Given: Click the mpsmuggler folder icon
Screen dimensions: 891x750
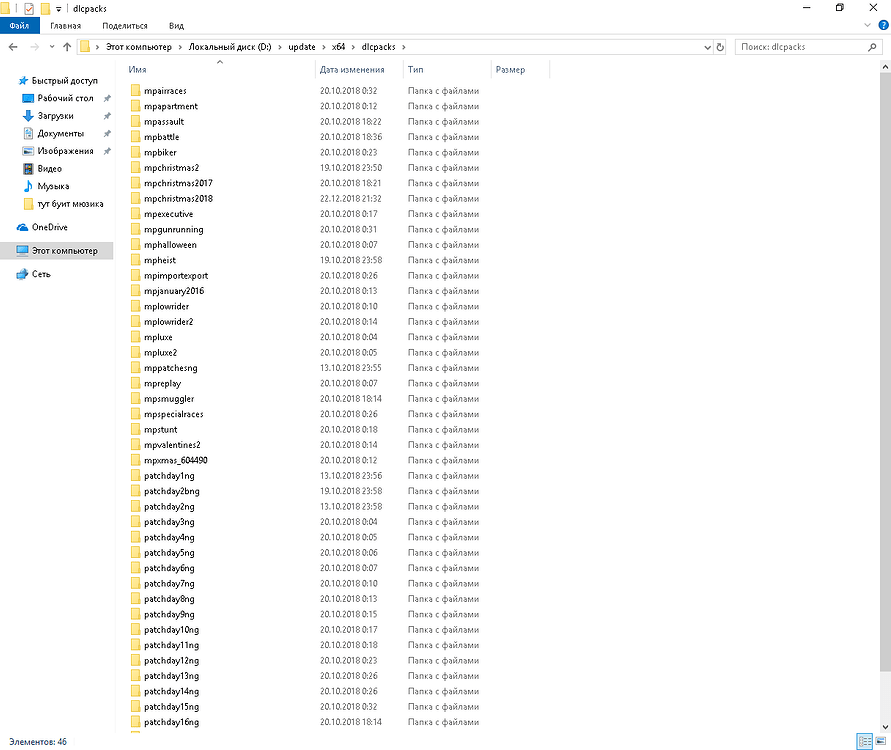Looking at the screenshot, I should [135, 398].
